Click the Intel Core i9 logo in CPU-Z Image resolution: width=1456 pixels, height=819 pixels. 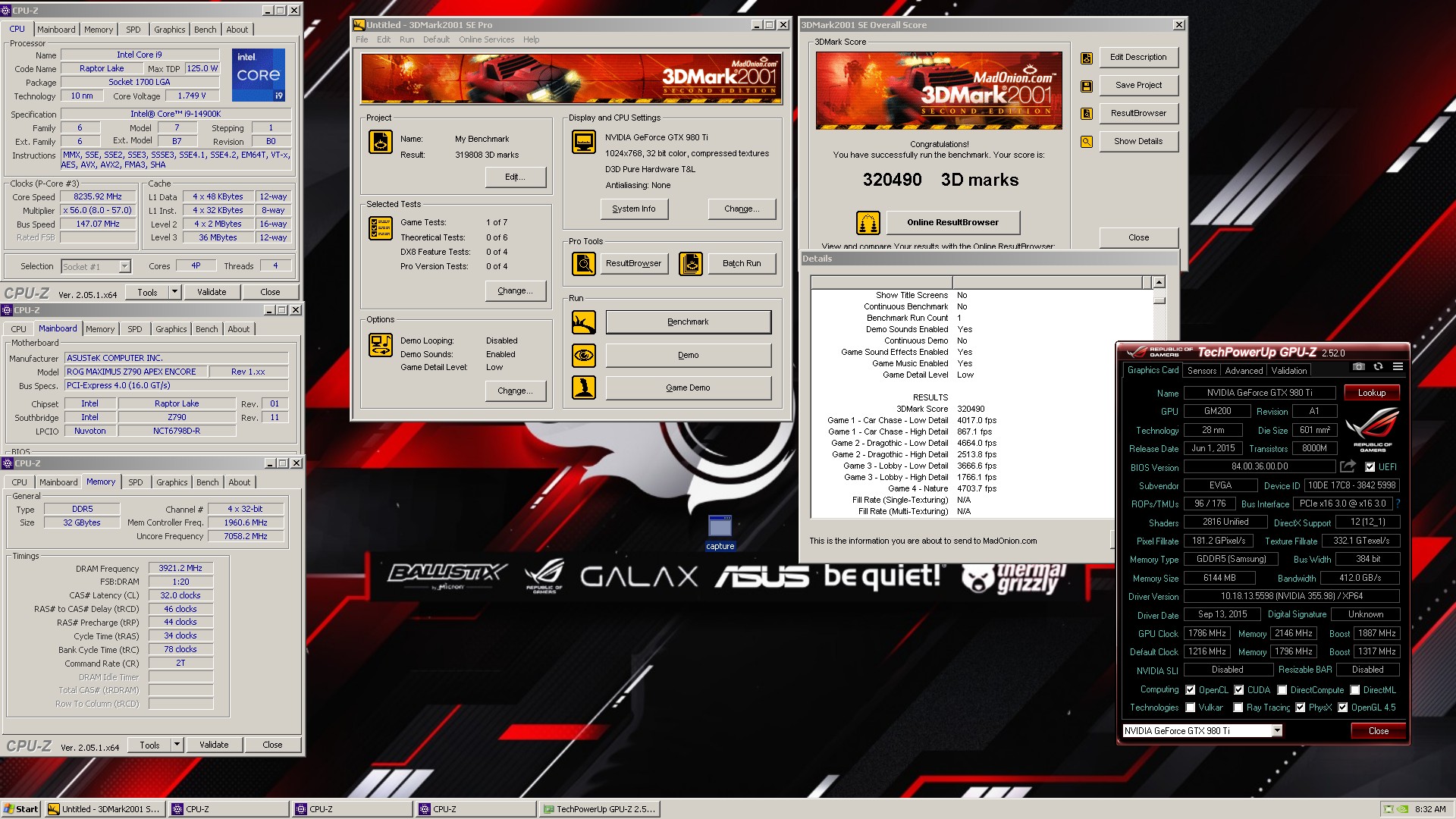258,75
